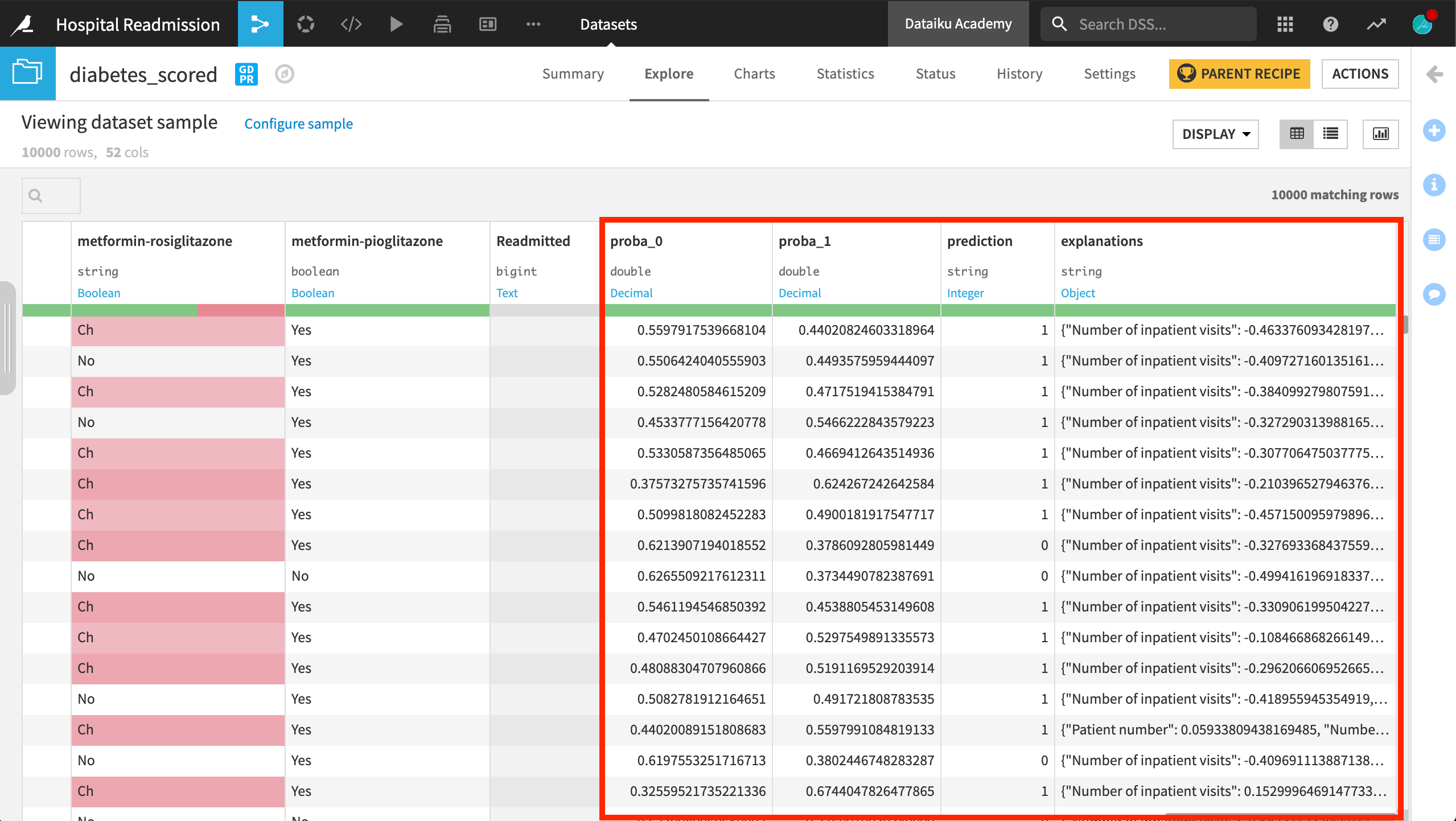Click the code recipes icon
The image size is (1456, 821).
point(351,24)
